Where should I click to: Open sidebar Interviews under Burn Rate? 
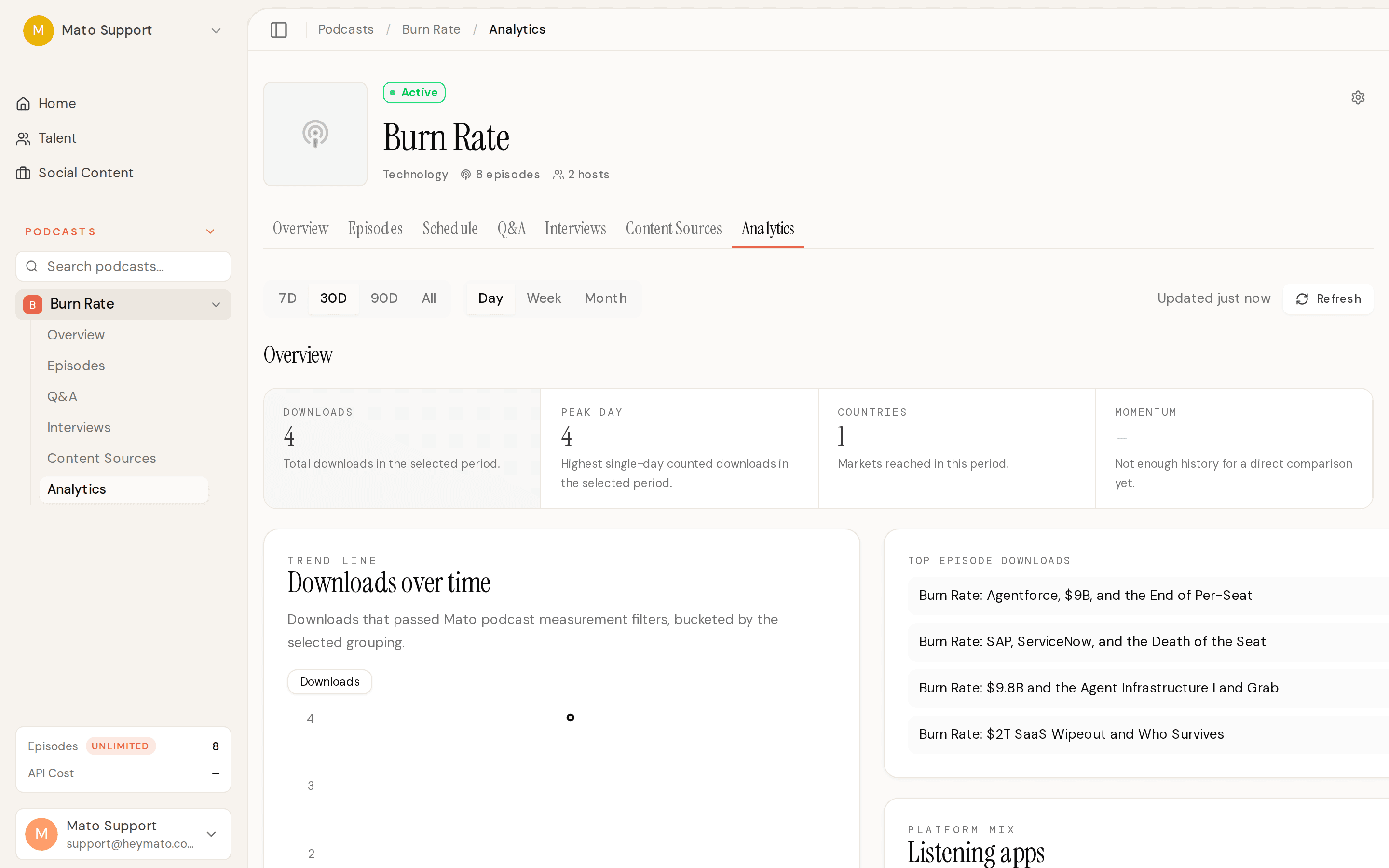click(x=79, y=428)
